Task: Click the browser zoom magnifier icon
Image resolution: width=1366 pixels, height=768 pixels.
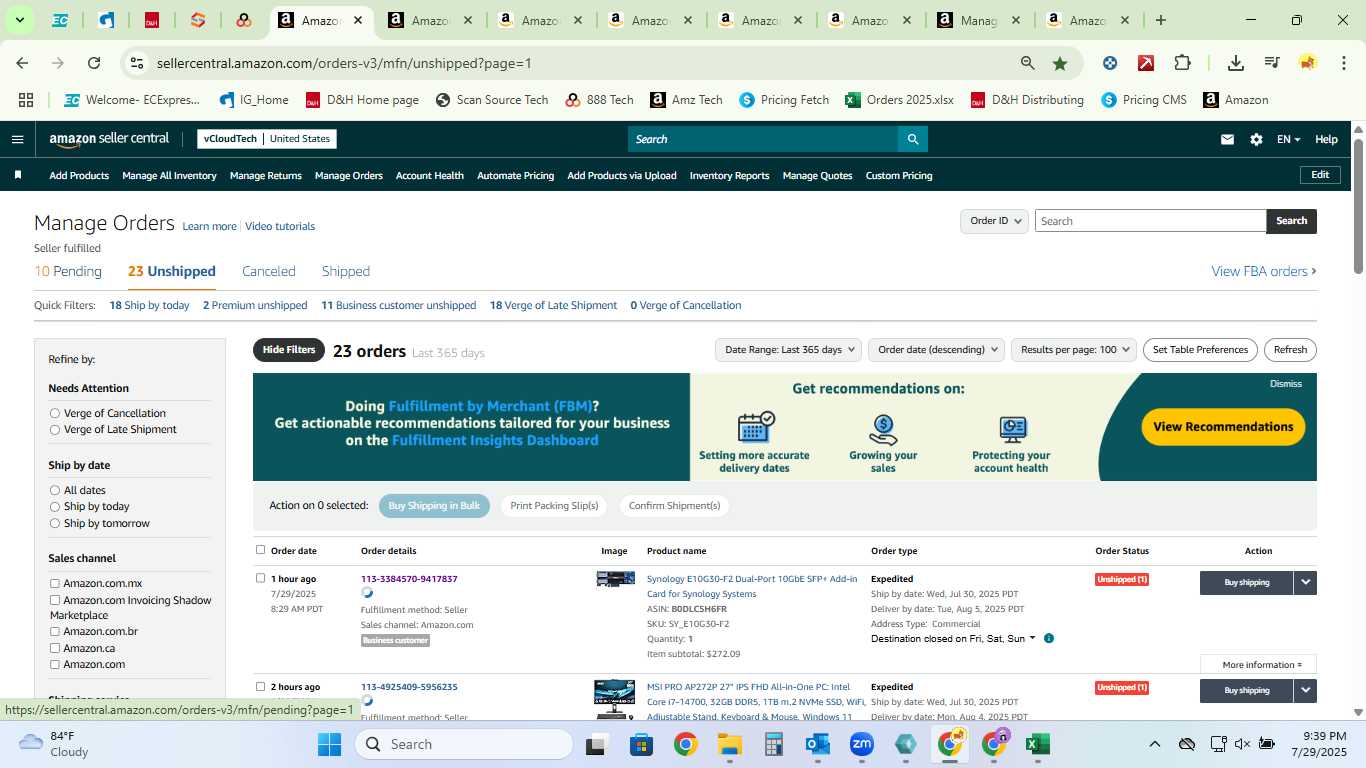Action: (1027, 63)
